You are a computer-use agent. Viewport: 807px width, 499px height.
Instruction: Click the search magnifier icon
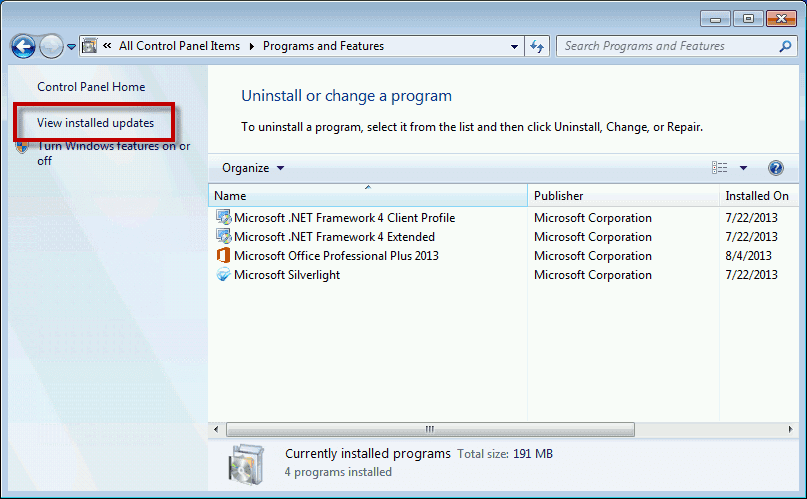pos(785,46)
